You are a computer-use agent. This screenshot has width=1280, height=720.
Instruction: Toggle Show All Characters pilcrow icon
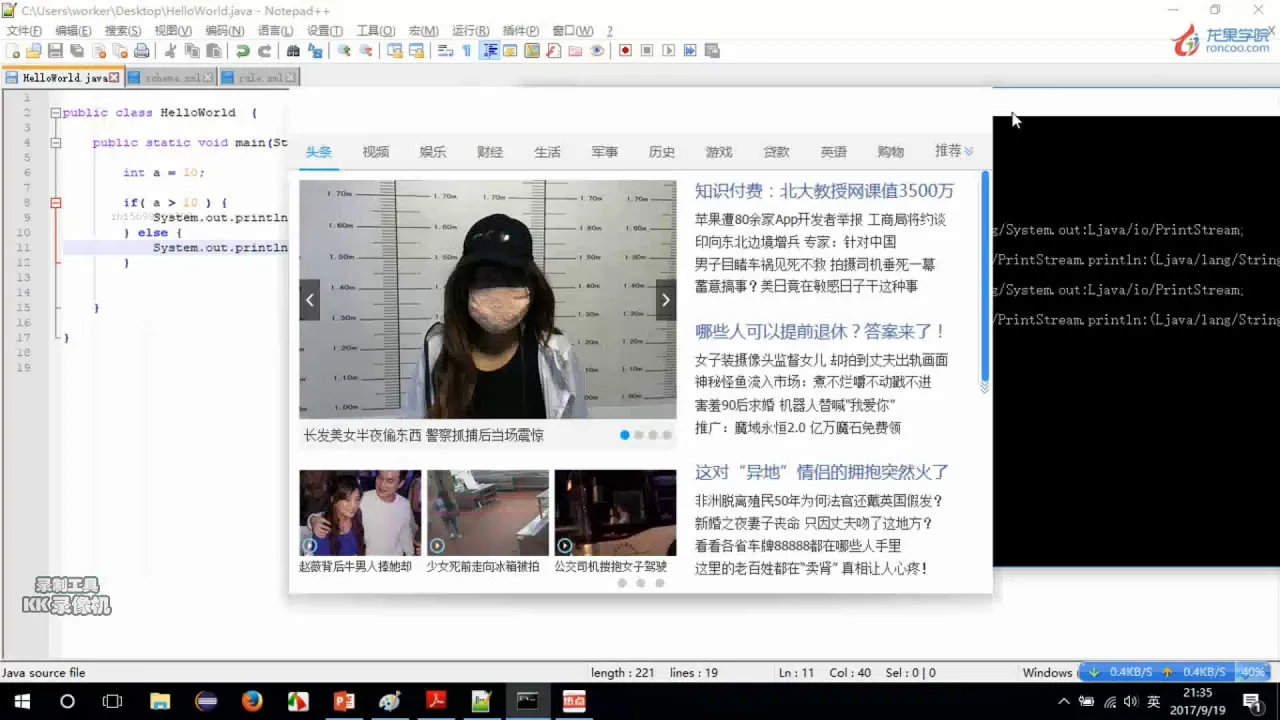click(467, 51)
